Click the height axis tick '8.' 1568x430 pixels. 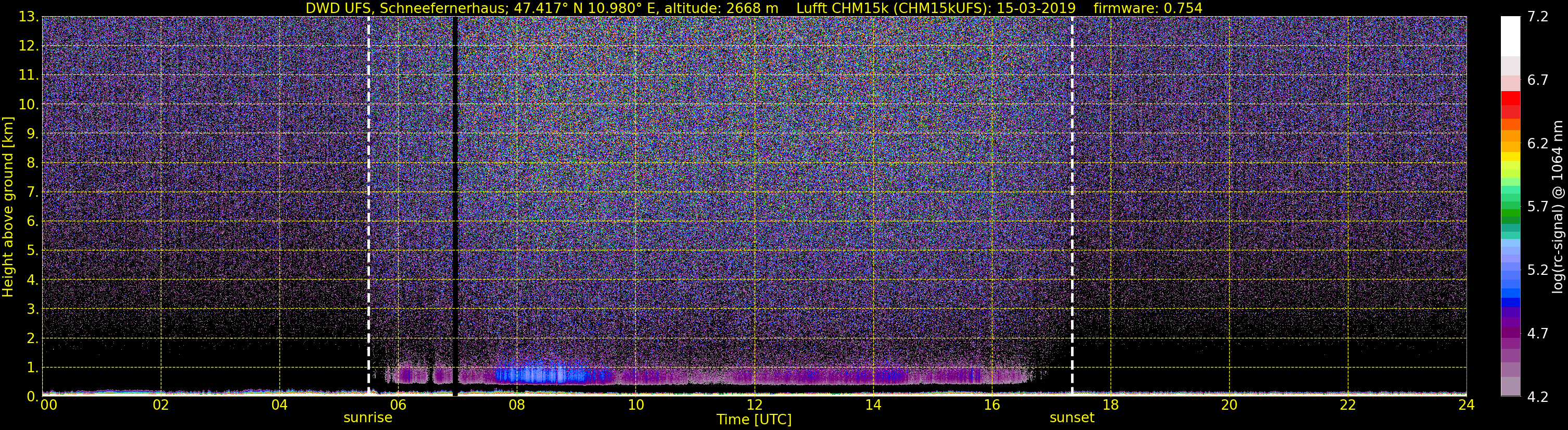pyautogui.click(x=32, y=163)
